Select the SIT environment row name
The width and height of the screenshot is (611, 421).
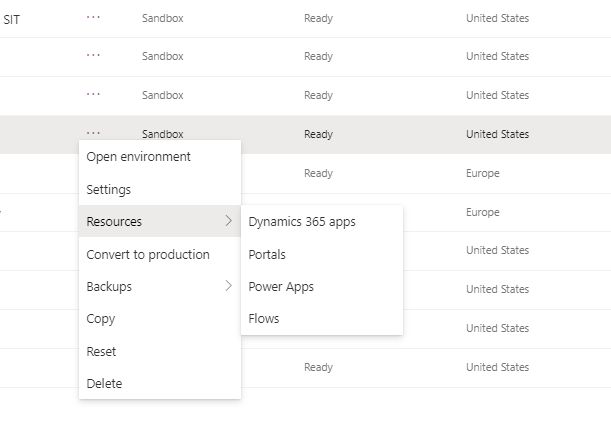pos(12,18)
